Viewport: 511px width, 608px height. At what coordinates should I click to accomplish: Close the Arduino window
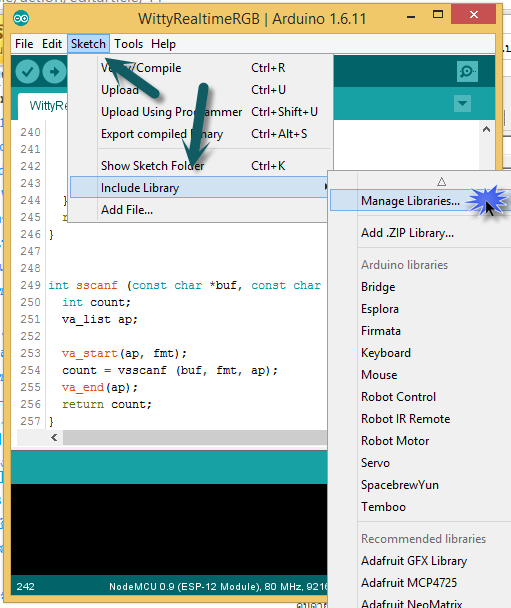click(473, 15)
